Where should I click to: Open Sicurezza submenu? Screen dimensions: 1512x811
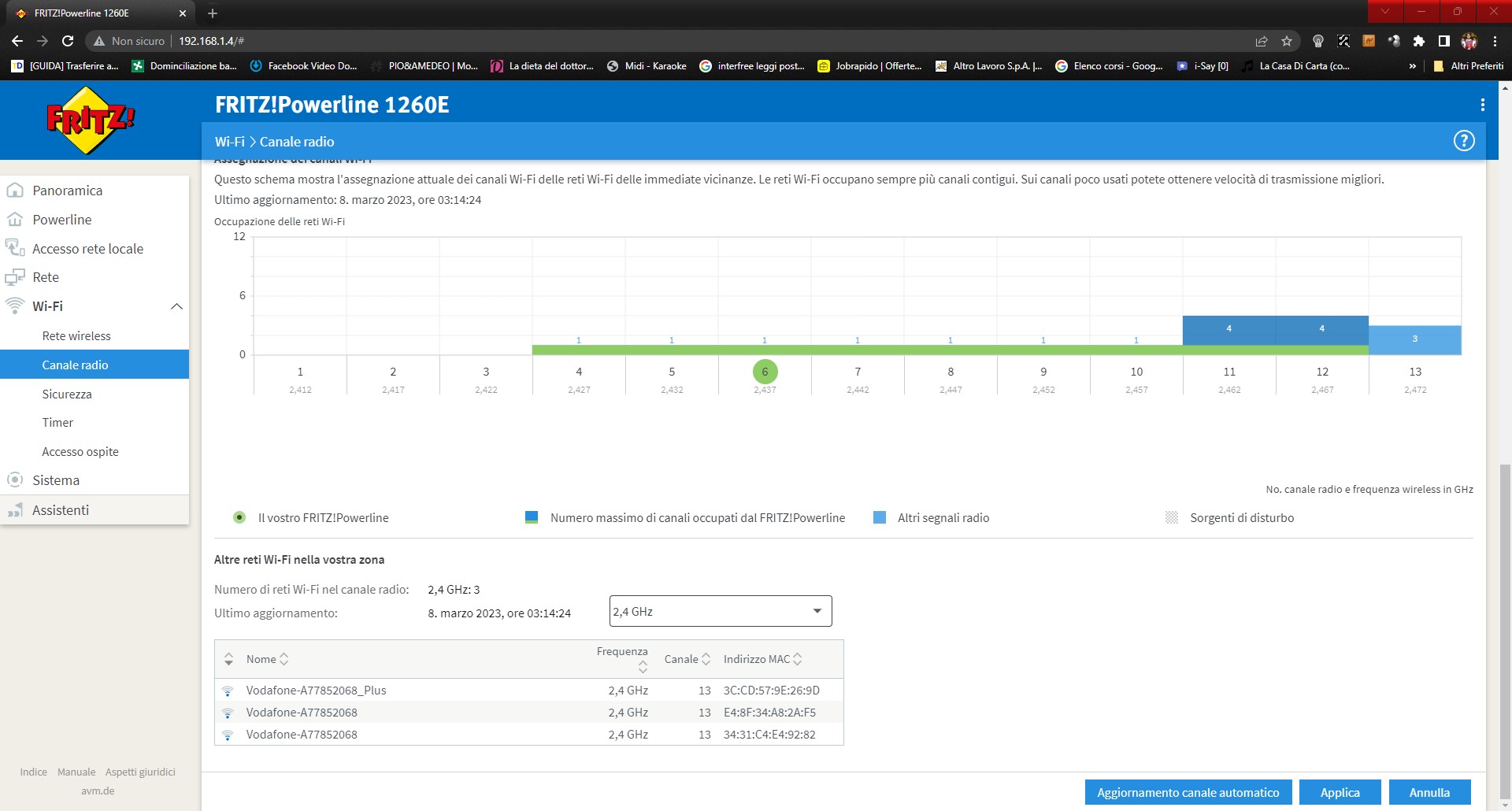(x=67, y=394)
